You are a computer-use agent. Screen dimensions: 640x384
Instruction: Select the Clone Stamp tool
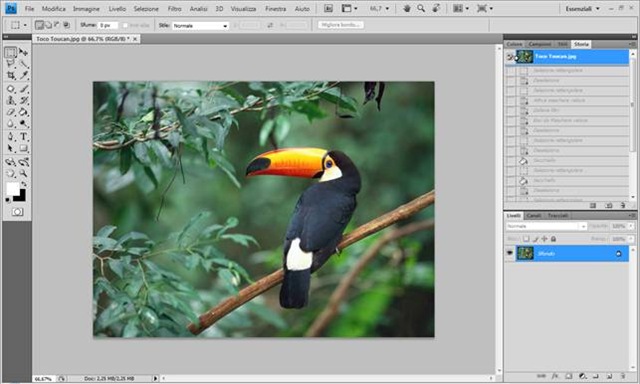[11, 100]
